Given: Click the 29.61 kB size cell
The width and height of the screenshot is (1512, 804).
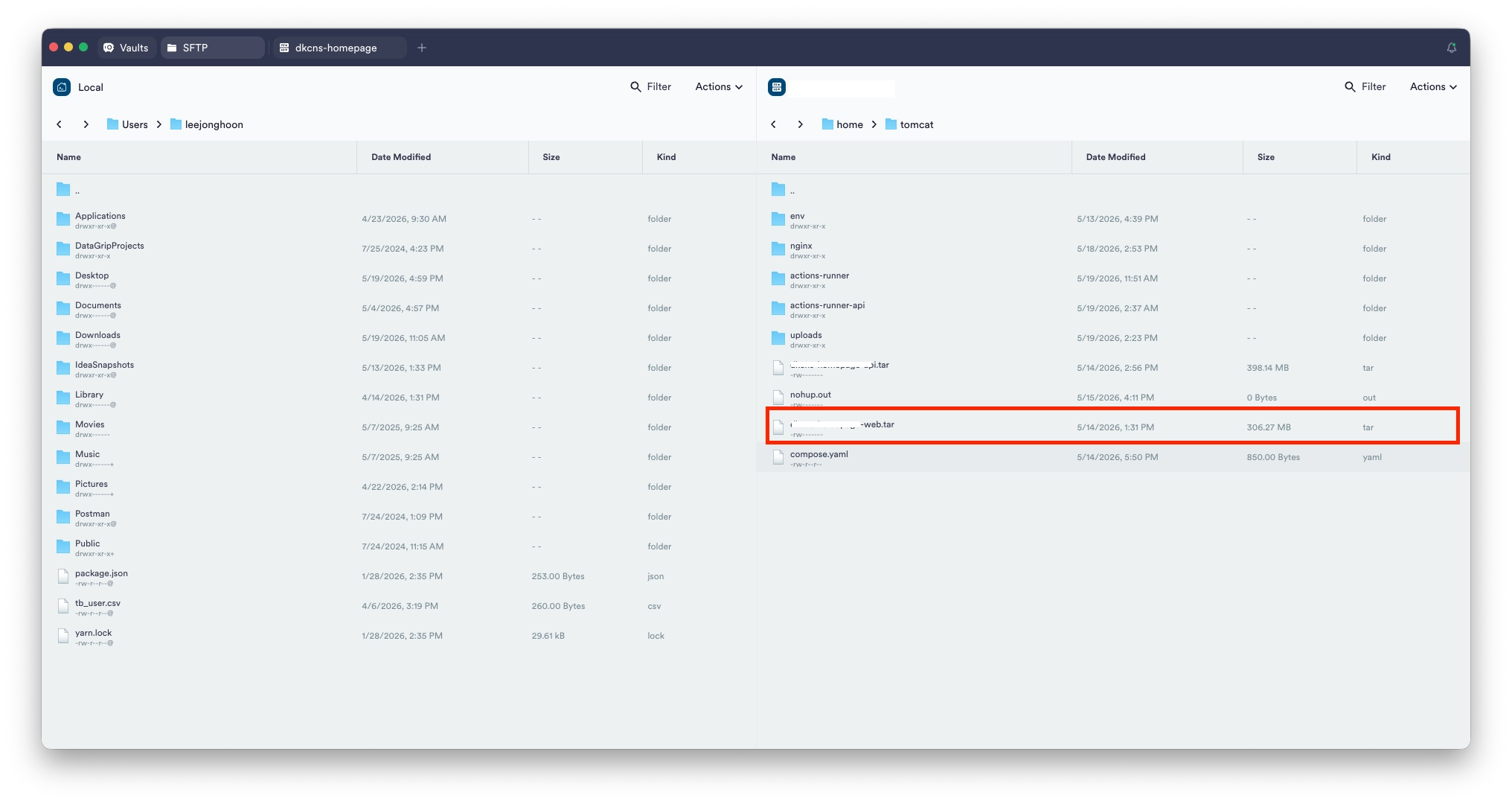Looking at the screenshot, I should [x=548, y=636].
